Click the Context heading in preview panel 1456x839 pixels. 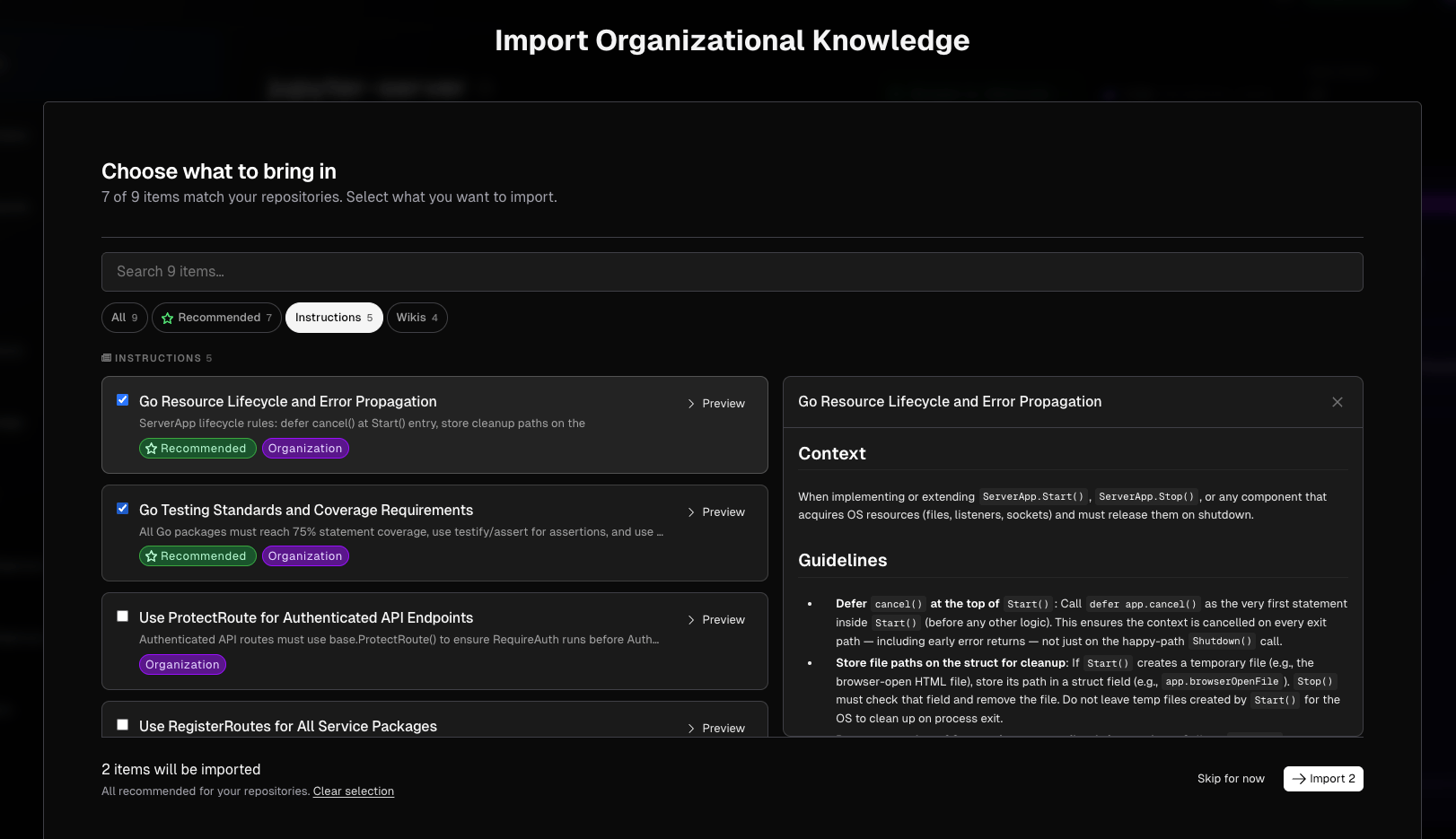[832, 454]
